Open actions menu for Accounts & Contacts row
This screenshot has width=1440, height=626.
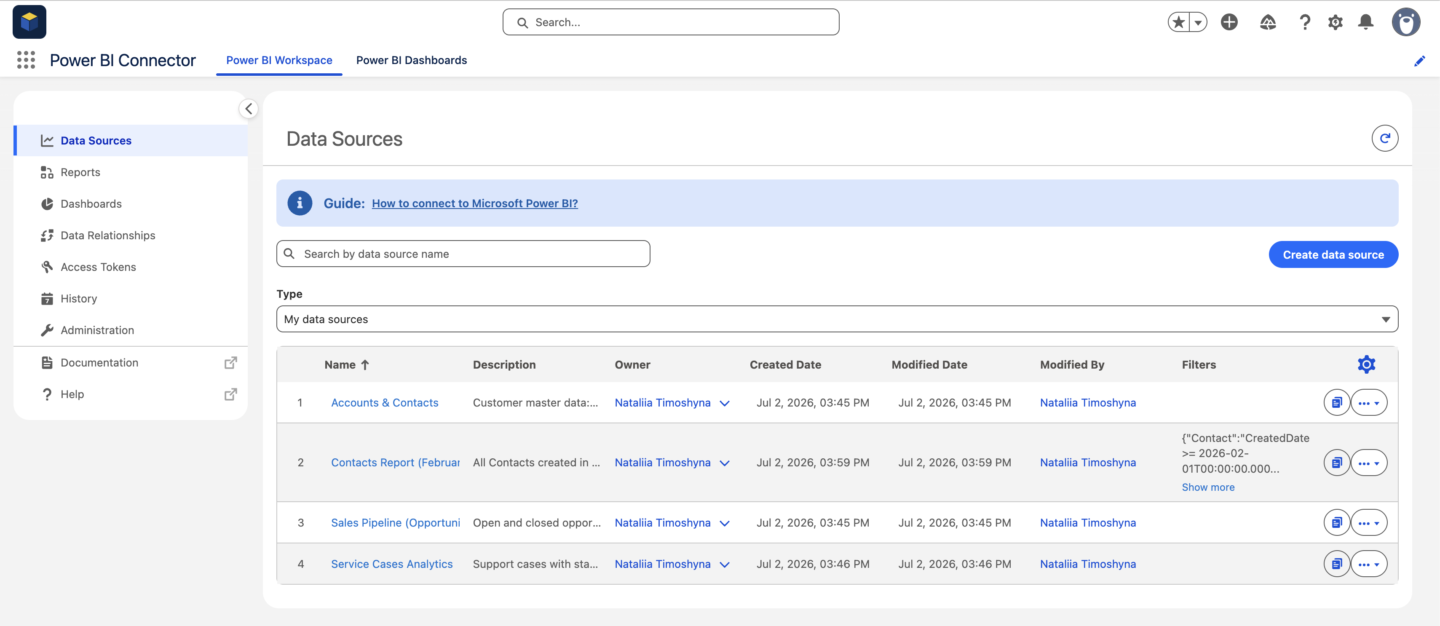click(1369, 403)
